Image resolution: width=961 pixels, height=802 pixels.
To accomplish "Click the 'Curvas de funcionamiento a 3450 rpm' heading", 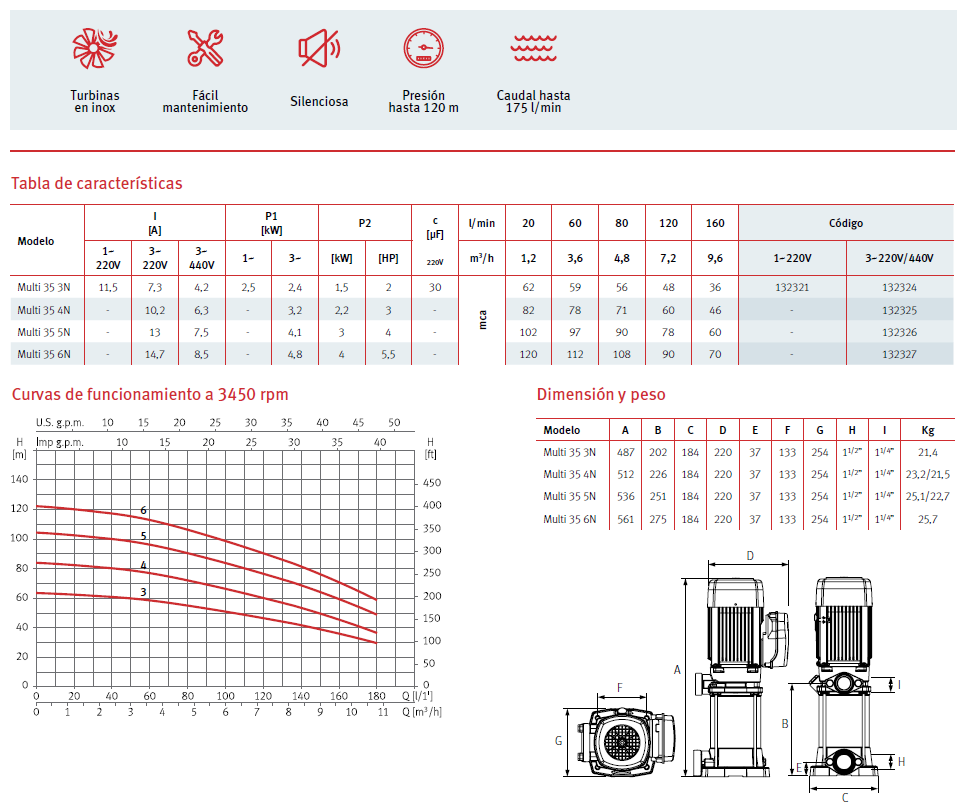I will tap(150, 394).
